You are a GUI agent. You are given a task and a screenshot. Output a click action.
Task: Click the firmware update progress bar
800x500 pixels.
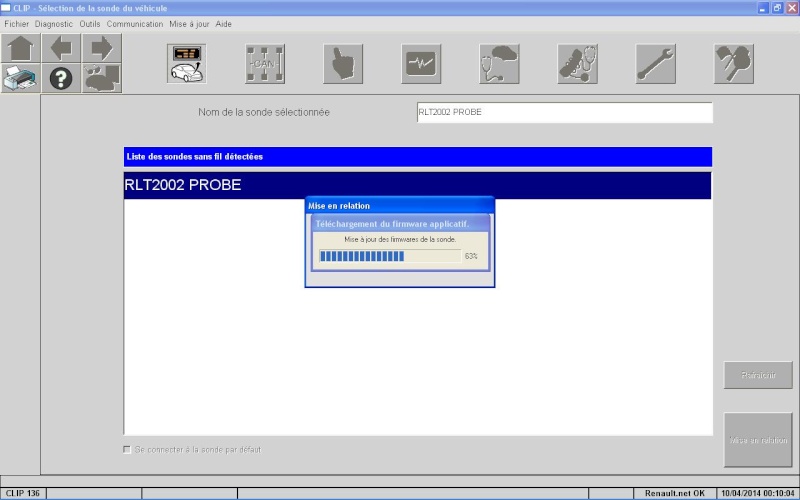coord(390,256)
